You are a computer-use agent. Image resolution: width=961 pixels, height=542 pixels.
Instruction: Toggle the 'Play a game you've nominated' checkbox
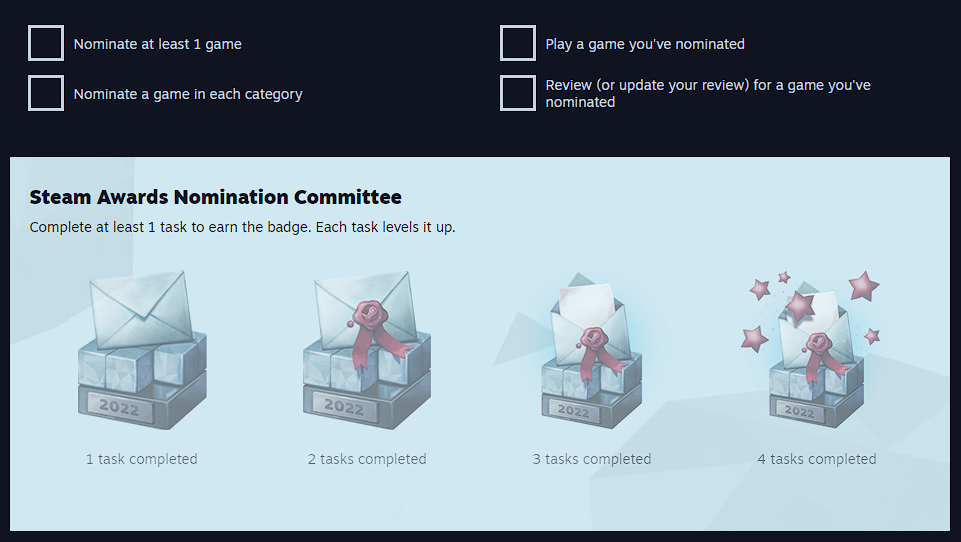tap(518, 43)
